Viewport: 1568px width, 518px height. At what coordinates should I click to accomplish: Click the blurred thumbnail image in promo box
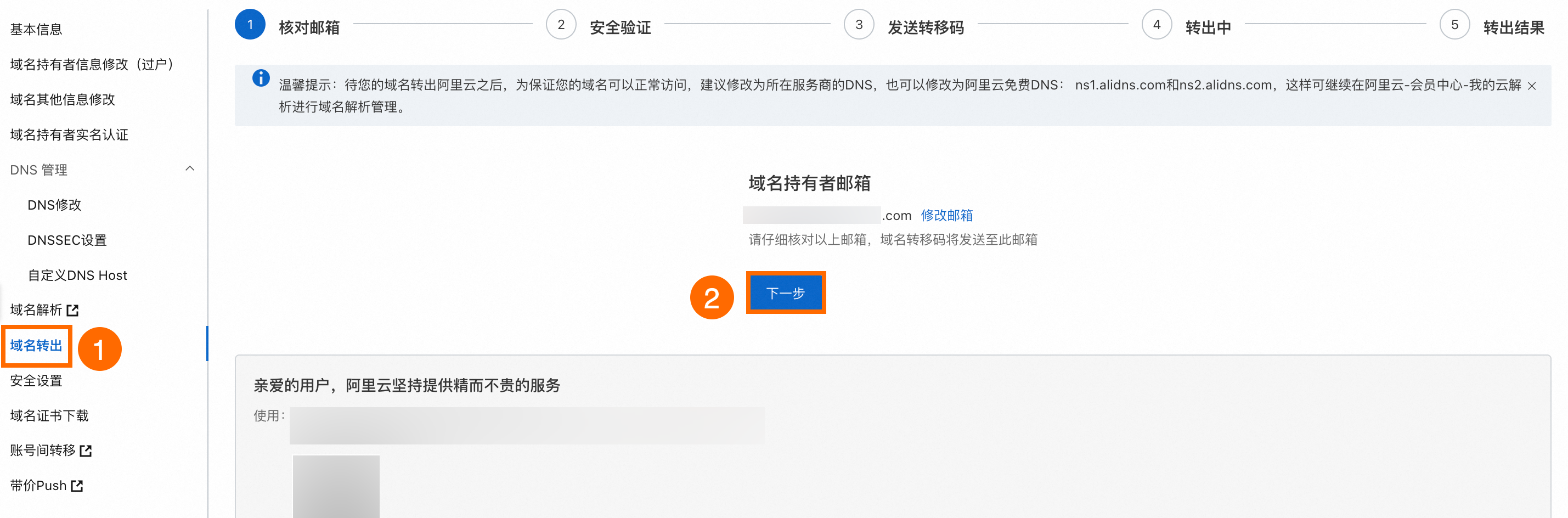pyautogui.click(x=336, y=486)
